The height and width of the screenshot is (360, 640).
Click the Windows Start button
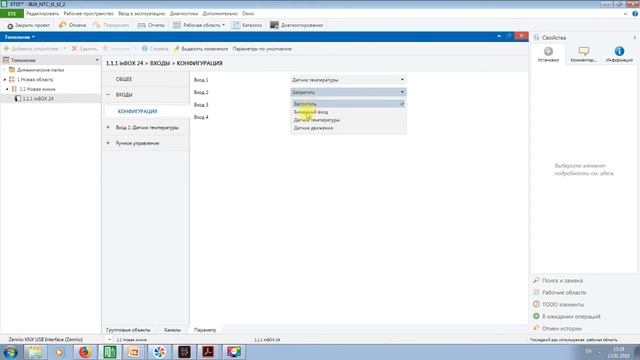click(x=10, y=352)
